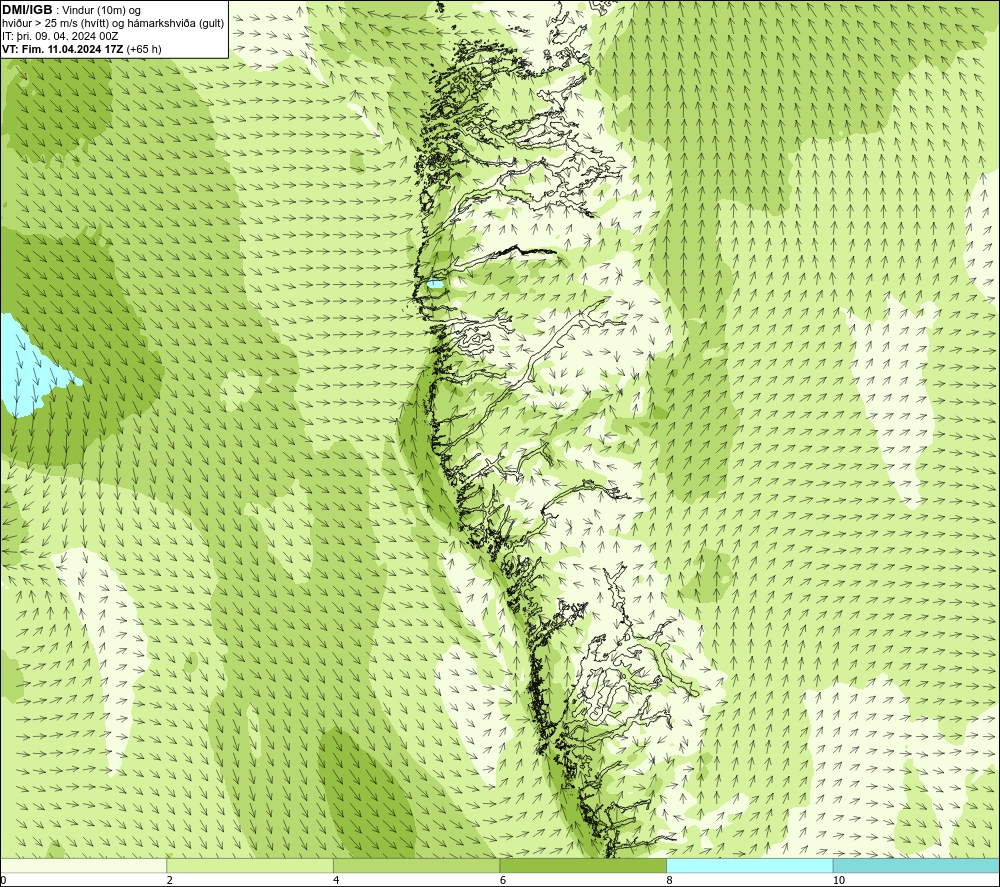
Task: Select the light green 2–4 legend swatch
Action: [x=250, y=865]
